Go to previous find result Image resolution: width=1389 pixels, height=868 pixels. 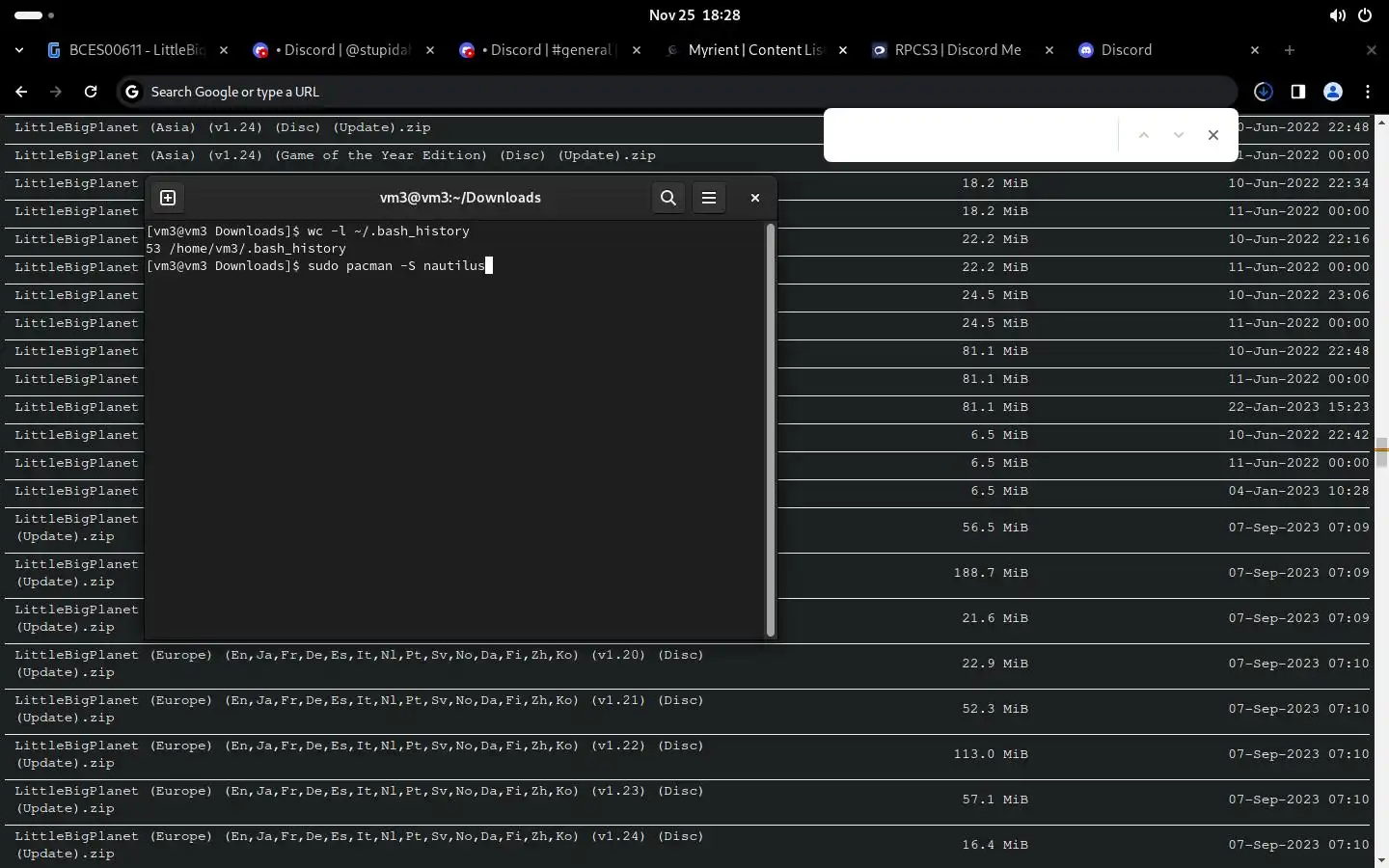(1144, 135)
